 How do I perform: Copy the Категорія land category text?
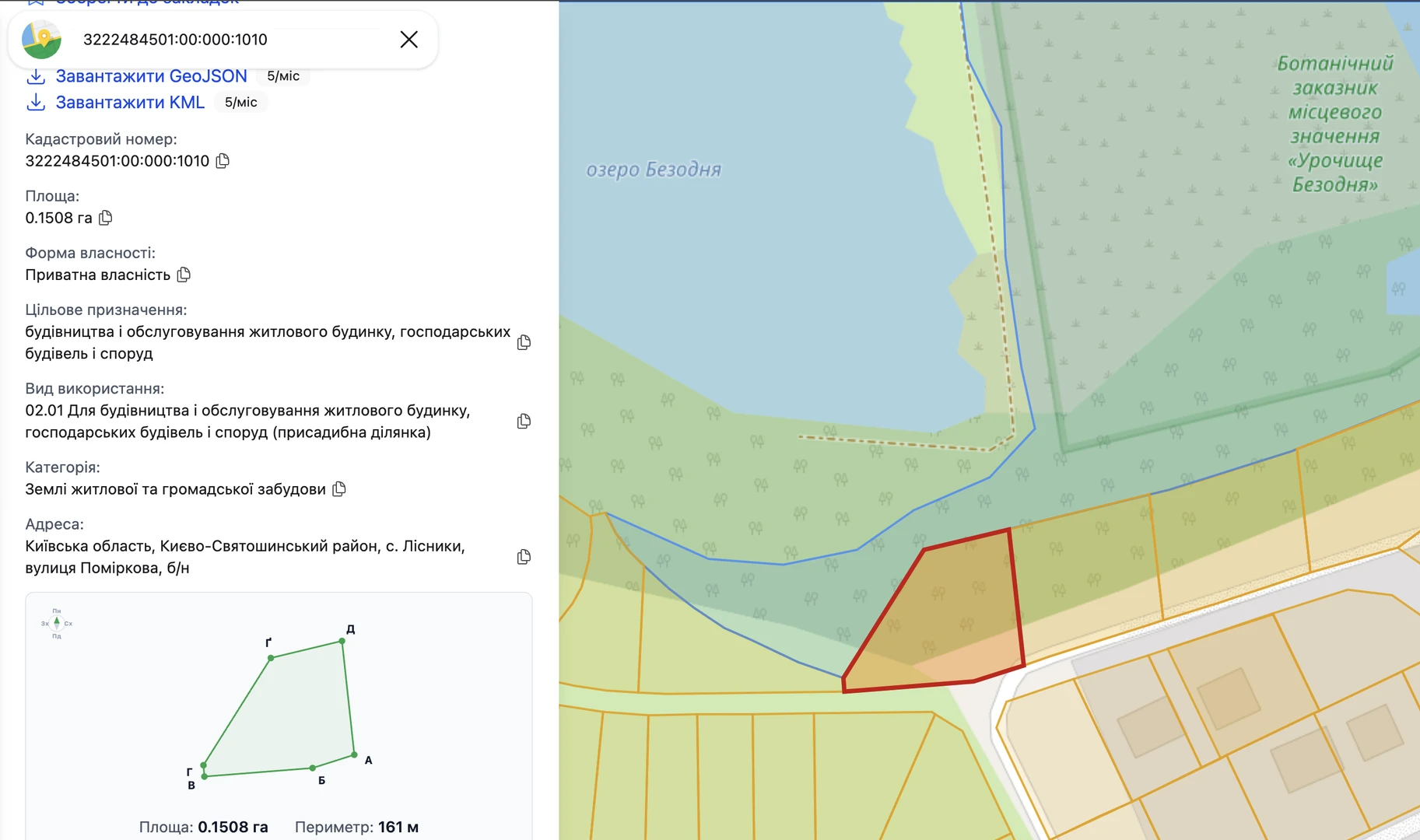[338, 489]
